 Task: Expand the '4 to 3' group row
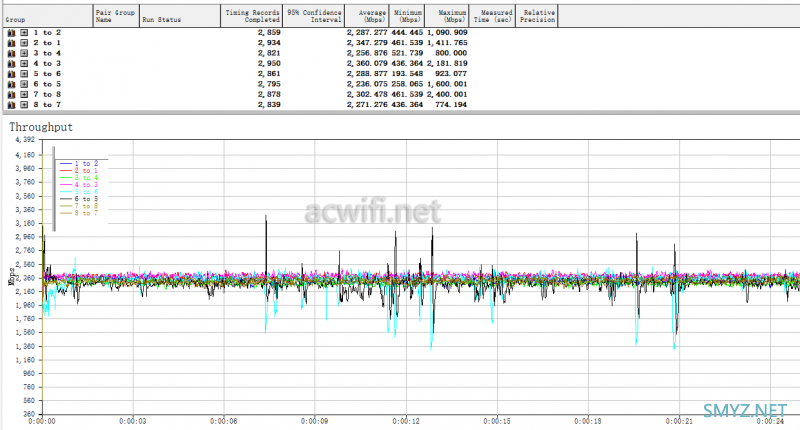click(x=24, y=63)
